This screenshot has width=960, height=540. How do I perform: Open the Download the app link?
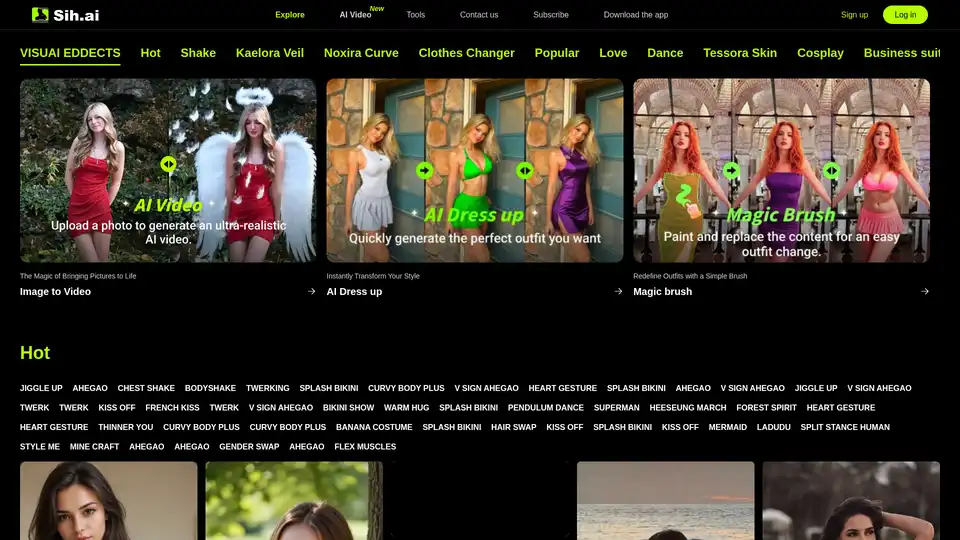click(x=635, y=15)
